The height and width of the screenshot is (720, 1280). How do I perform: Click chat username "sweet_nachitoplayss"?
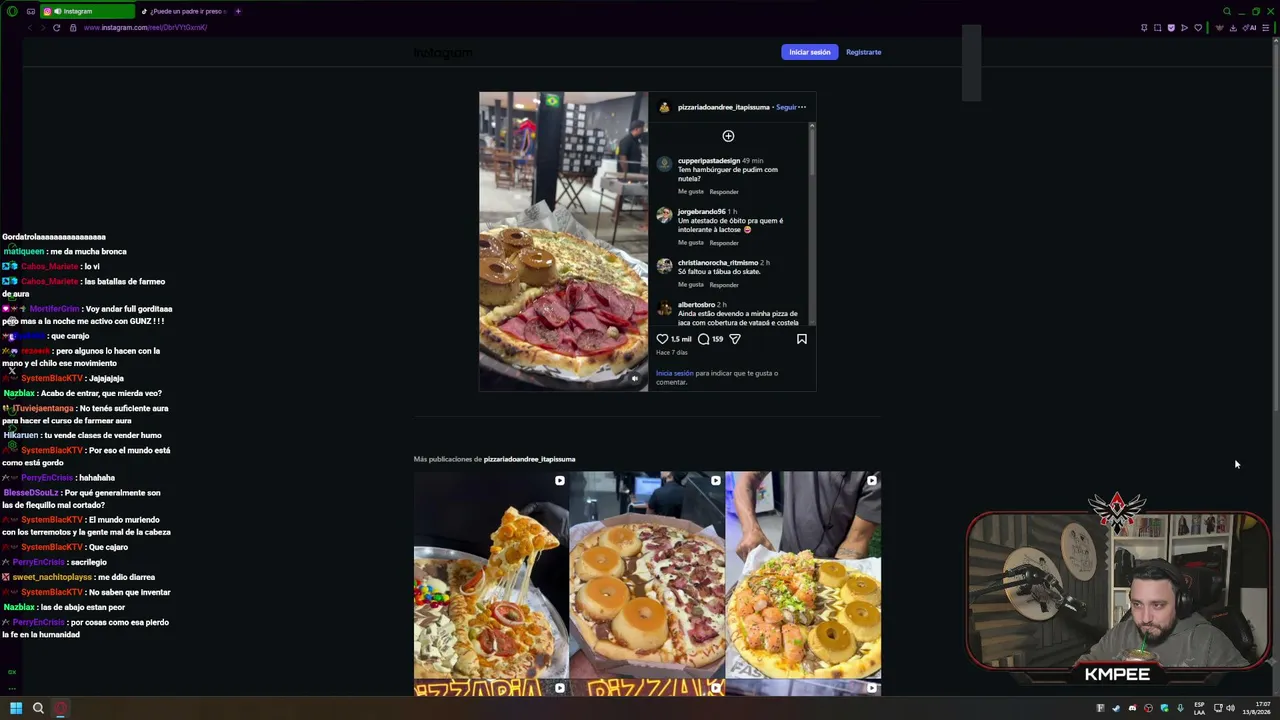[x=52, y=577]
